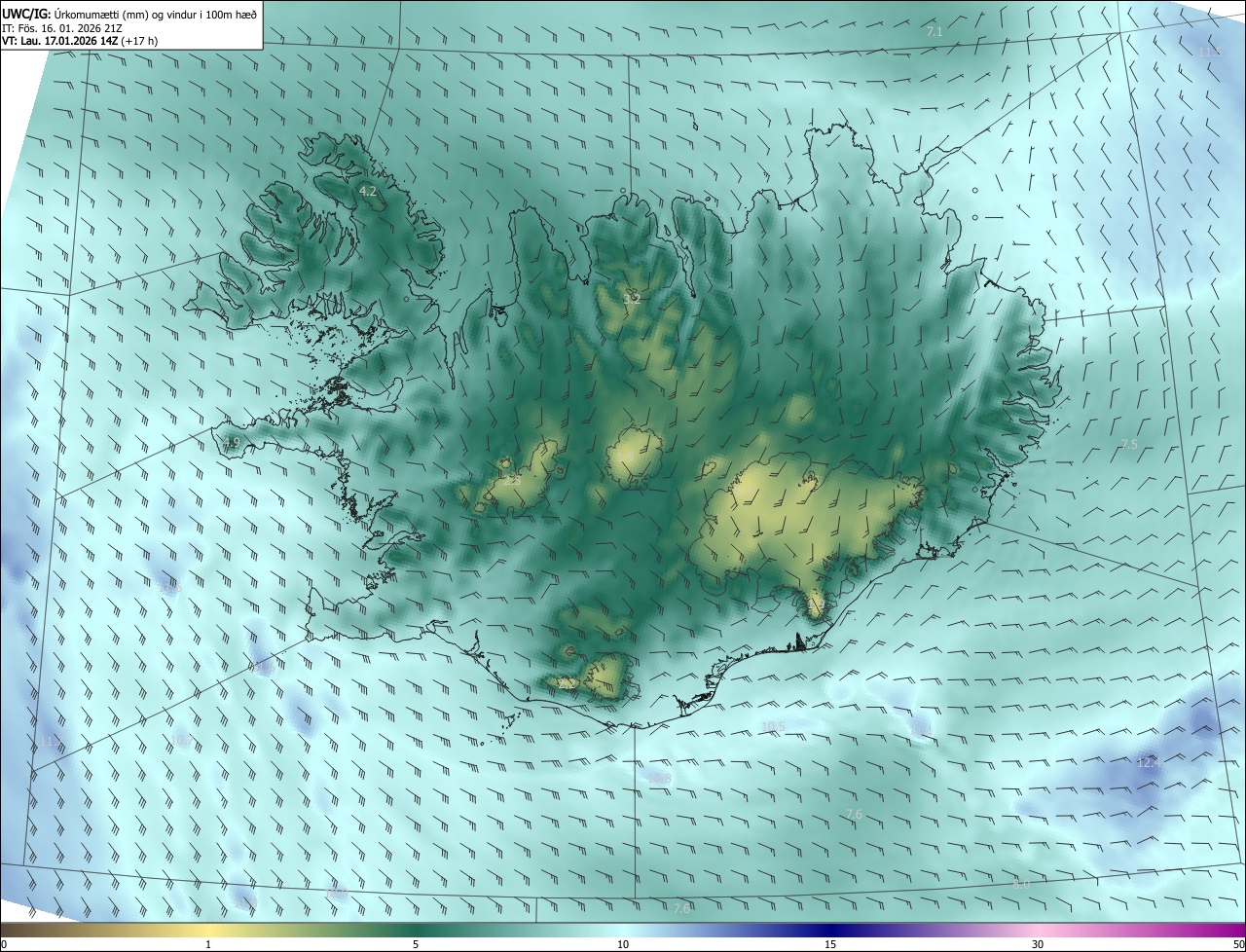The image size is (1246, 952).
Task: Click the 12.4 value label on the map
Action: click(x=1150, y=763)
